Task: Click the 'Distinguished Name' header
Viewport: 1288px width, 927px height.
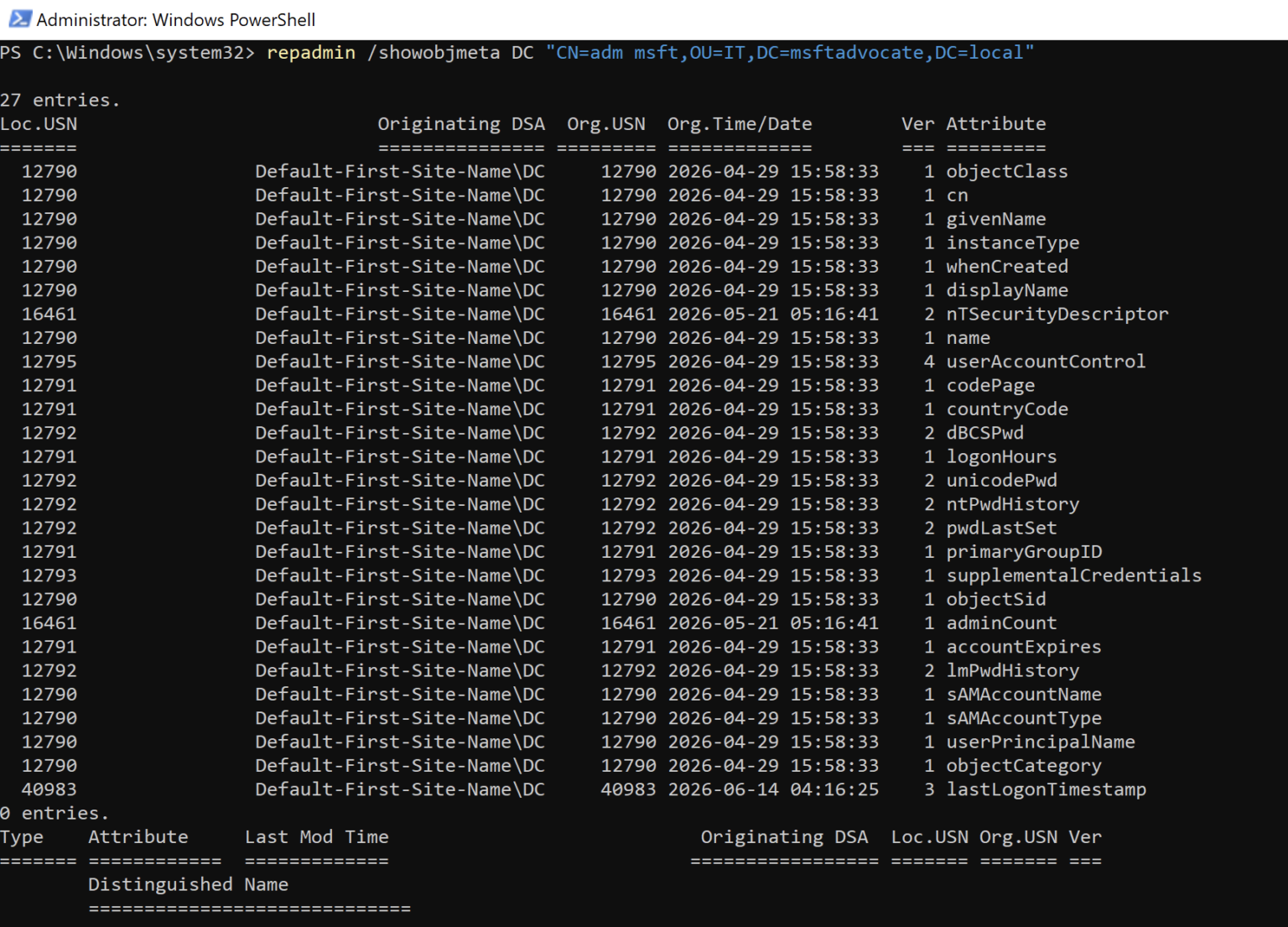Action: (189, 884)
